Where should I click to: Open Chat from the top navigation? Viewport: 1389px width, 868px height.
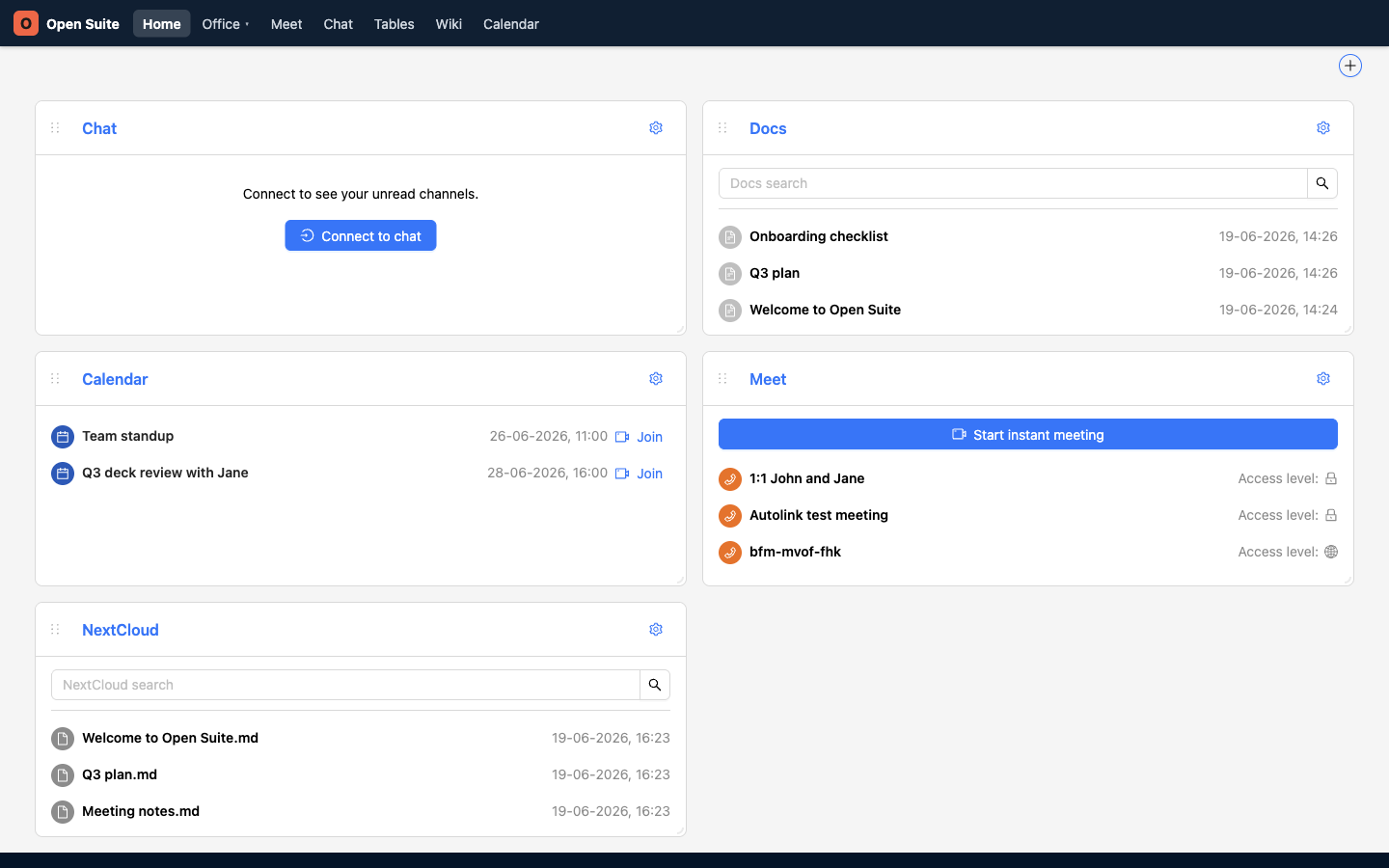[339, 24]
